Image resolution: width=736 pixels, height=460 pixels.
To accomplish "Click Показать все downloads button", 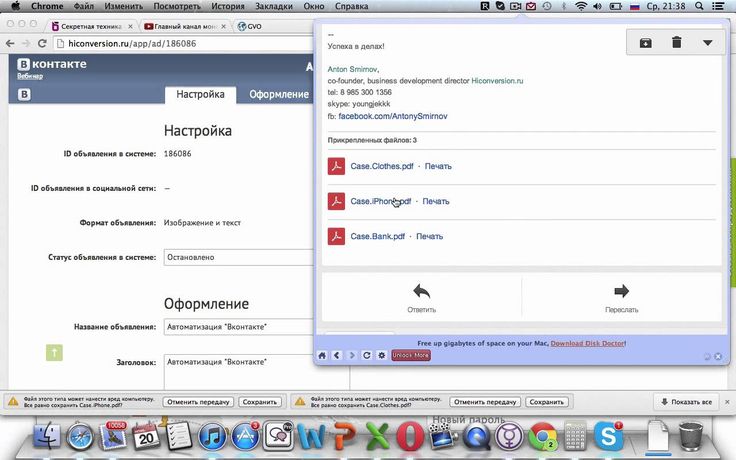I will 686,402.
